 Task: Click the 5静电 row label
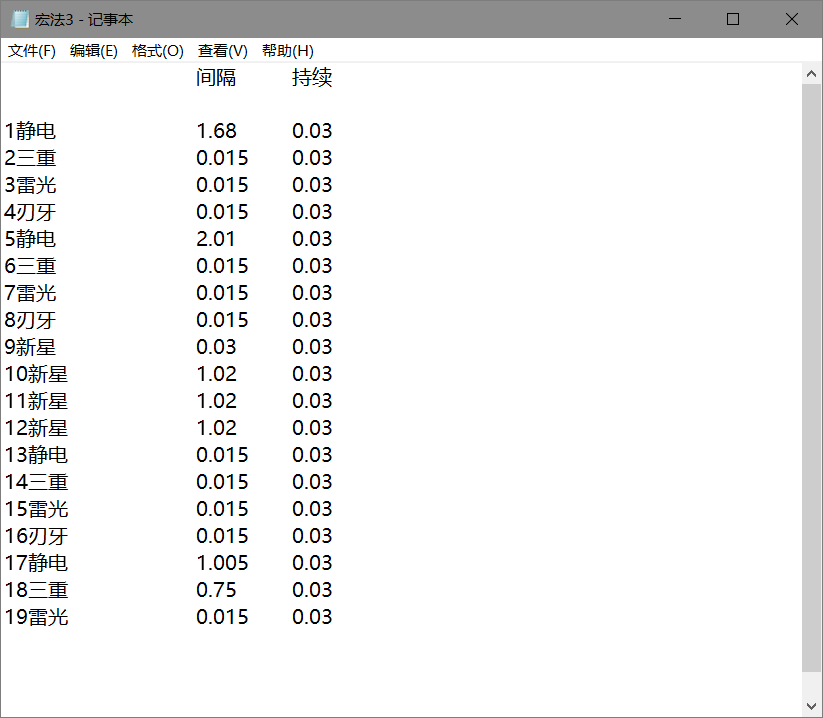30,239
